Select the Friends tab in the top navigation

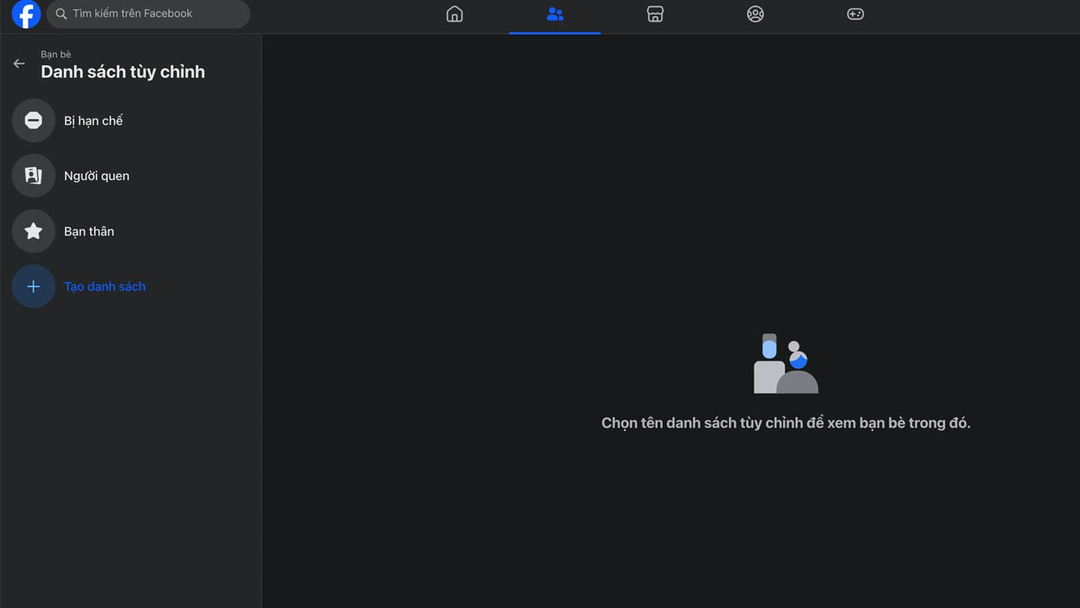(x=555, y=14)
